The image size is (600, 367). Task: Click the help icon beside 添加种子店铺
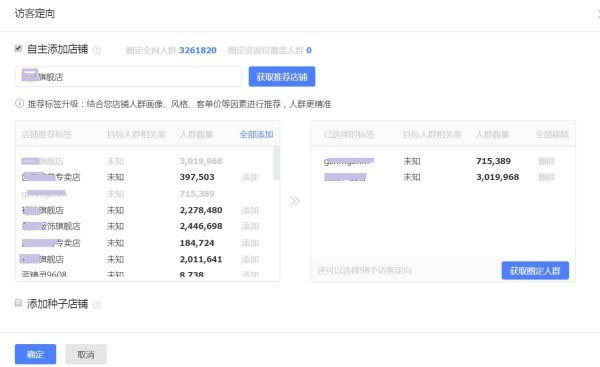[x=97, y=305]
